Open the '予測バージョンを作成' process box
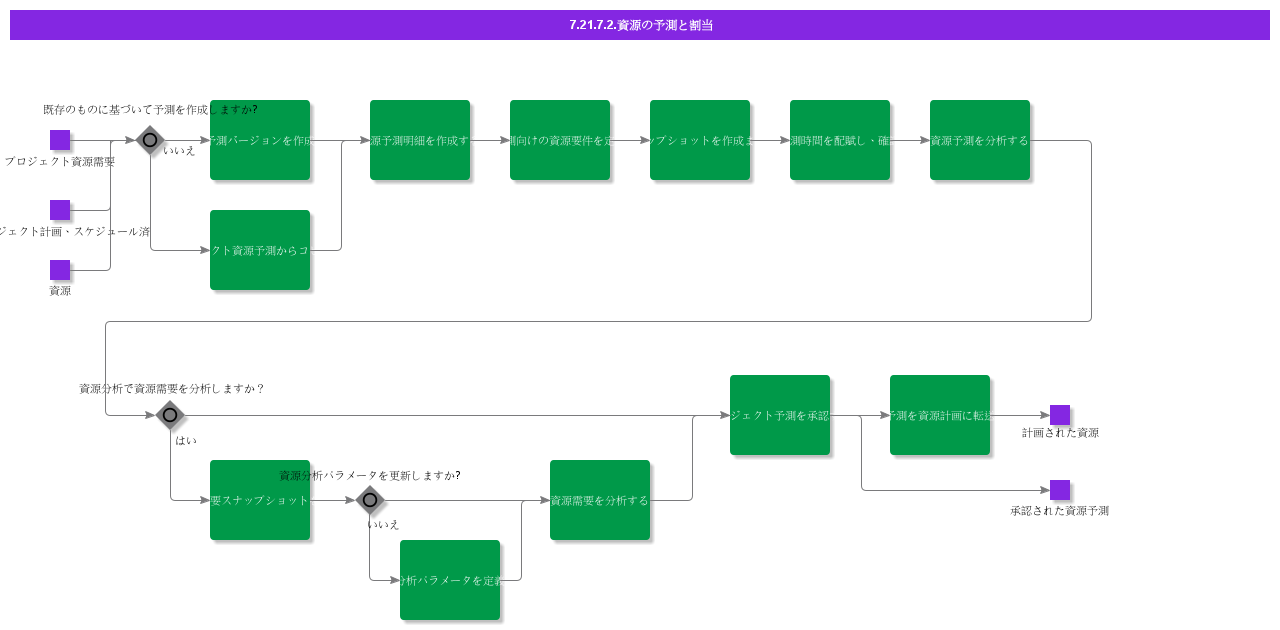The height and width of the screenshot is (630, 1280). [x=260, y=140]
